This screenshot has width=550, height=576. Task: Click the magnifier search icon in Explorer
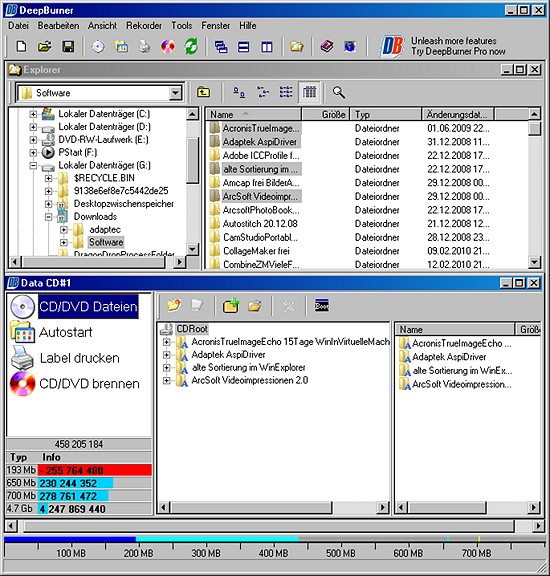coord(338,92)
